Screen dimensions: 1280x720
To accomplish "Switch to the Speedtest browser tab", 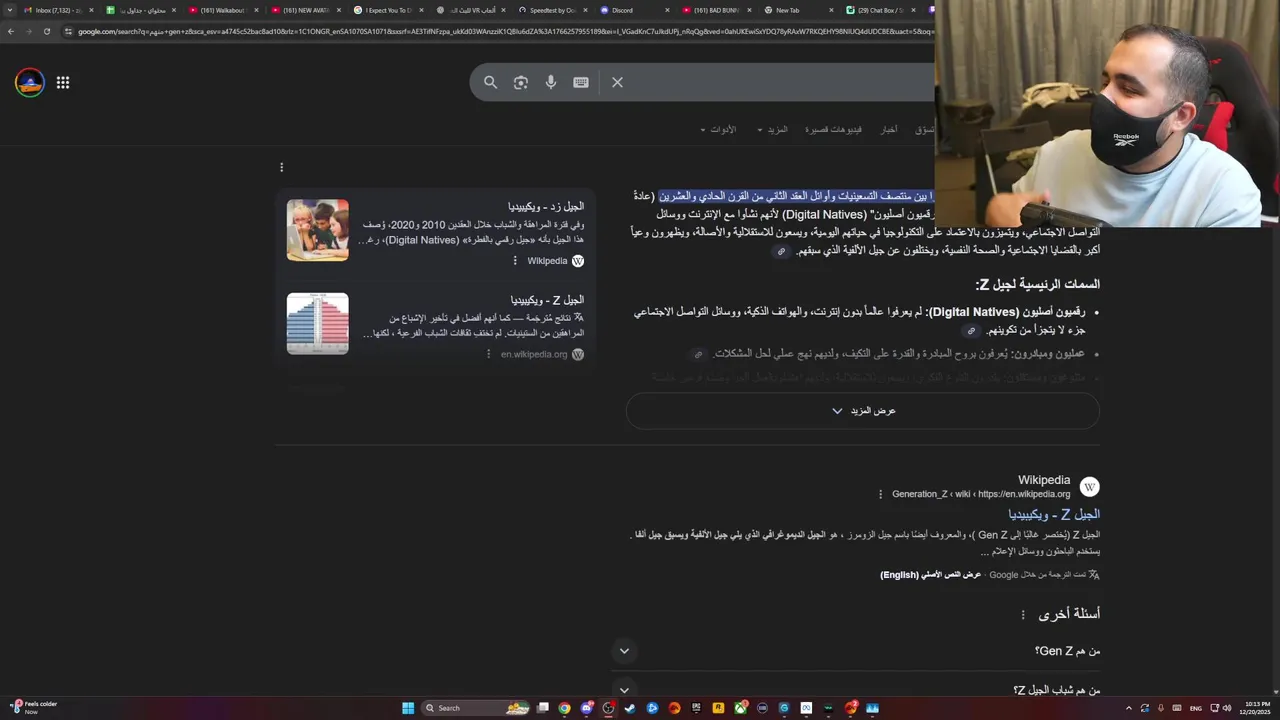I will pyautogui.click(x=553, y=10).
